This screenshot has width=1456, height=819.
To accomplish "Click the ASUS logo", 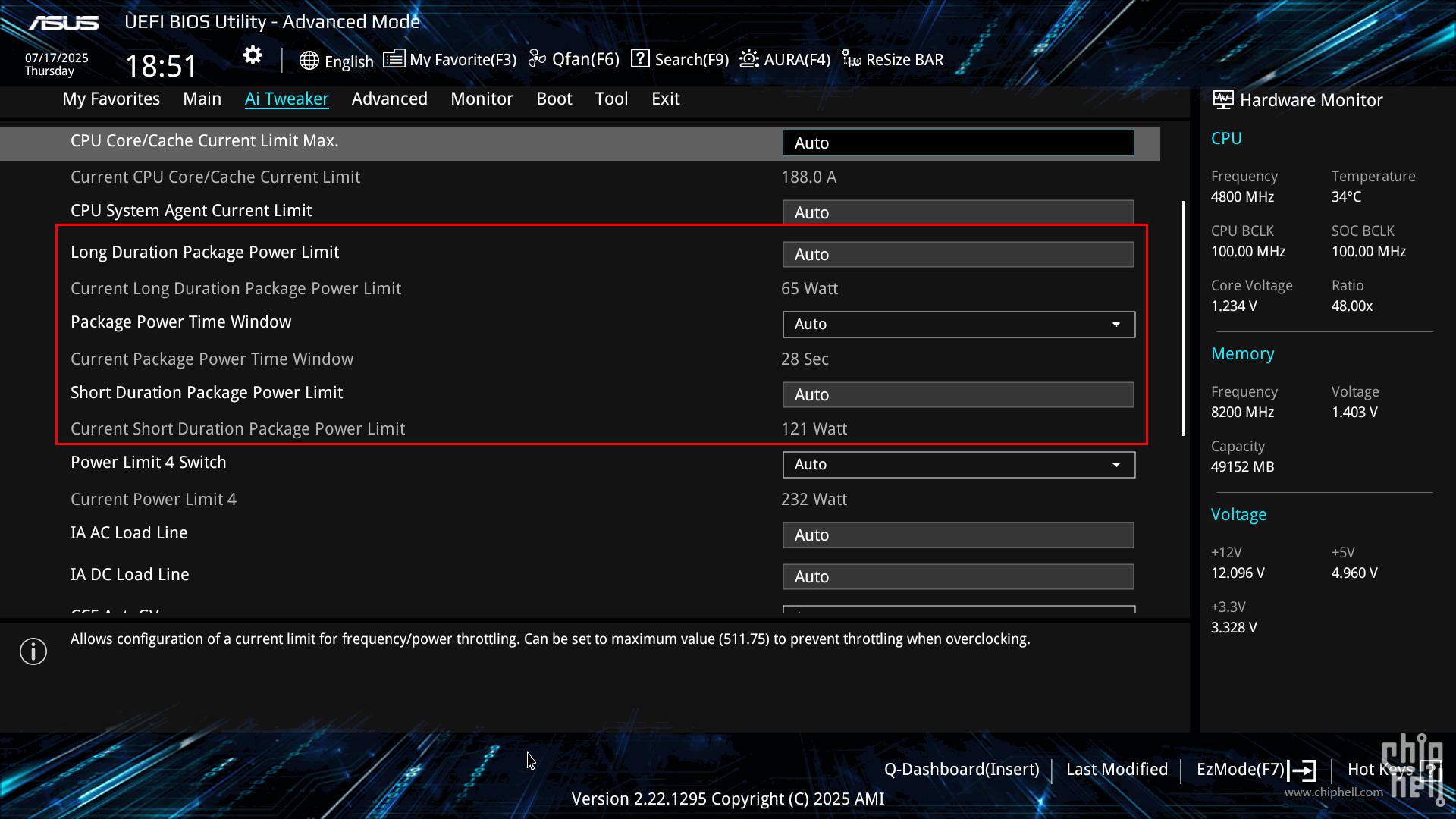I will point(64,23).
